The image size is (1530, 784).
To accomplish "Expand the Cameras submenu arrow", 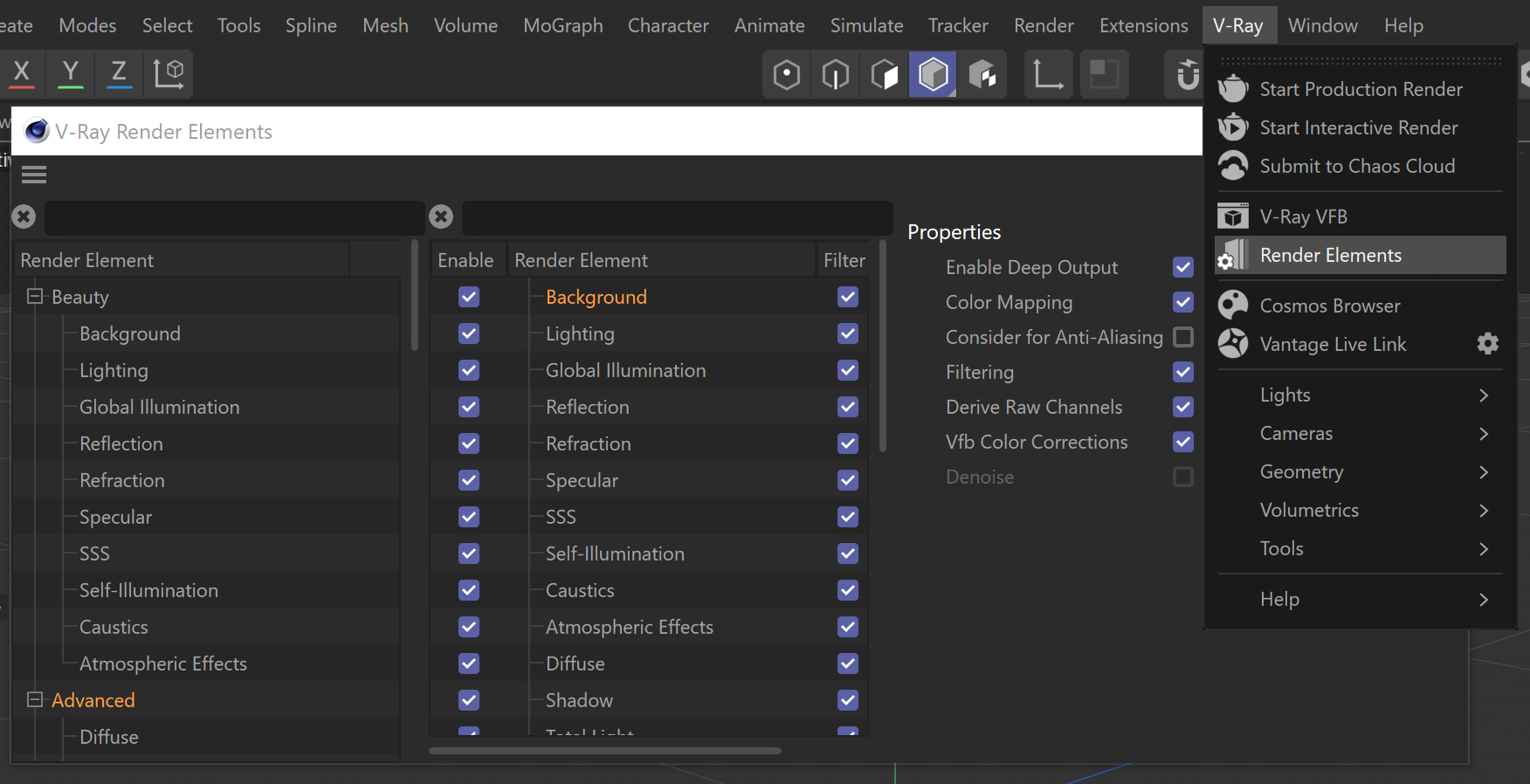I will tap(1484, 434).
